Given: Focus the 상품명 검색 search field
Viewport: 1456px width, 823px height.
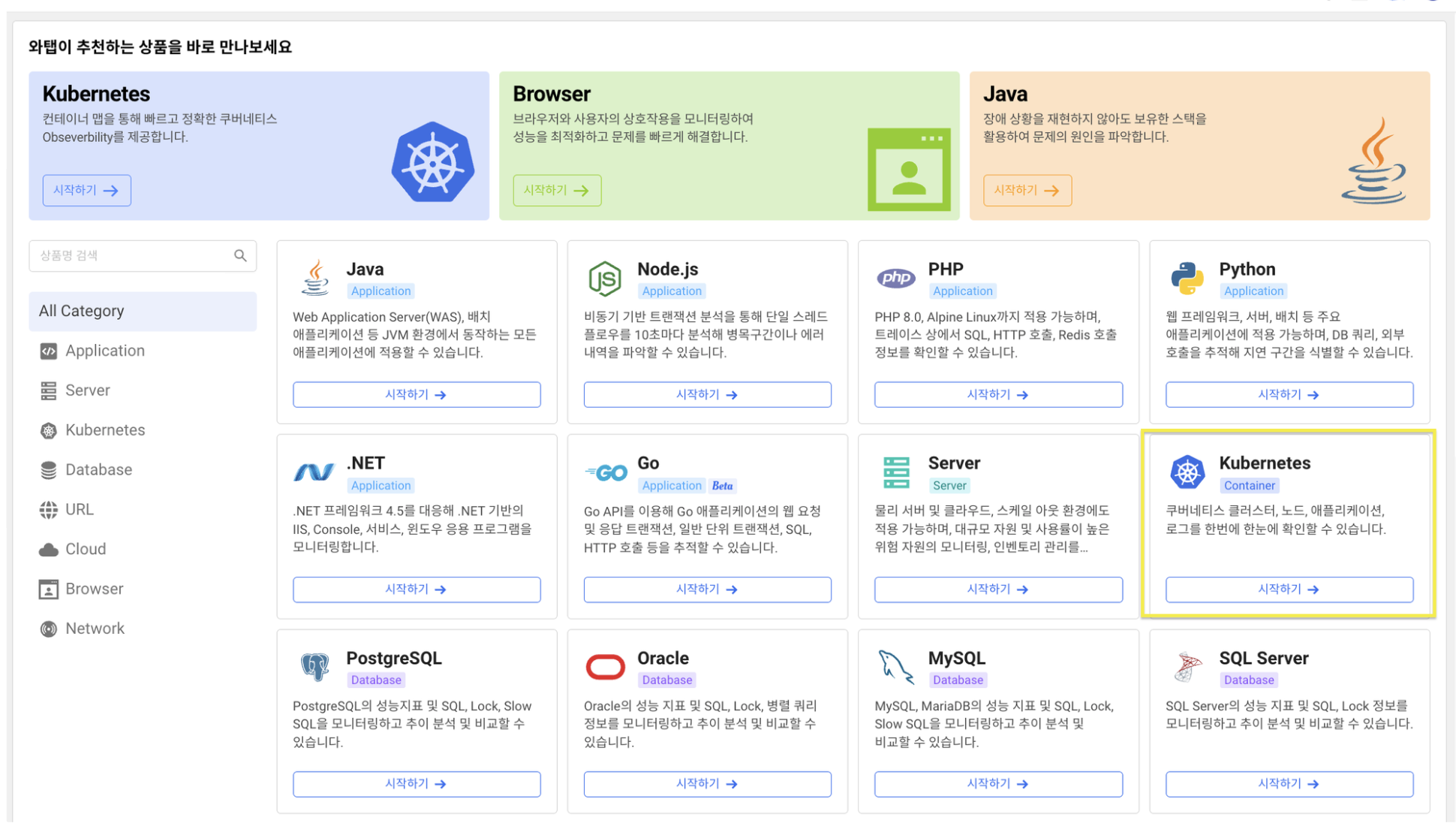Looking at the screenshot, I should click(x=131, y=256).
